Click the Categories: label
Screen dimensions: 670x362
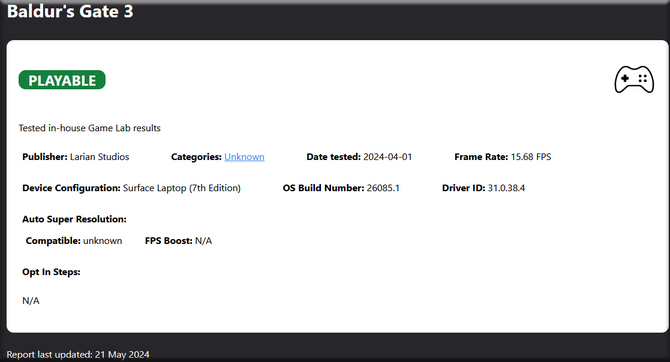coord(196,157)
